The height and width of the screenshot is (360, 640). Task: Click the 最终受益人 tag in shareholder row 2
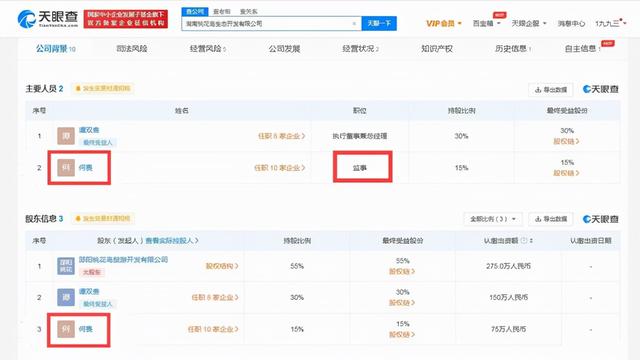pos(97,304)
